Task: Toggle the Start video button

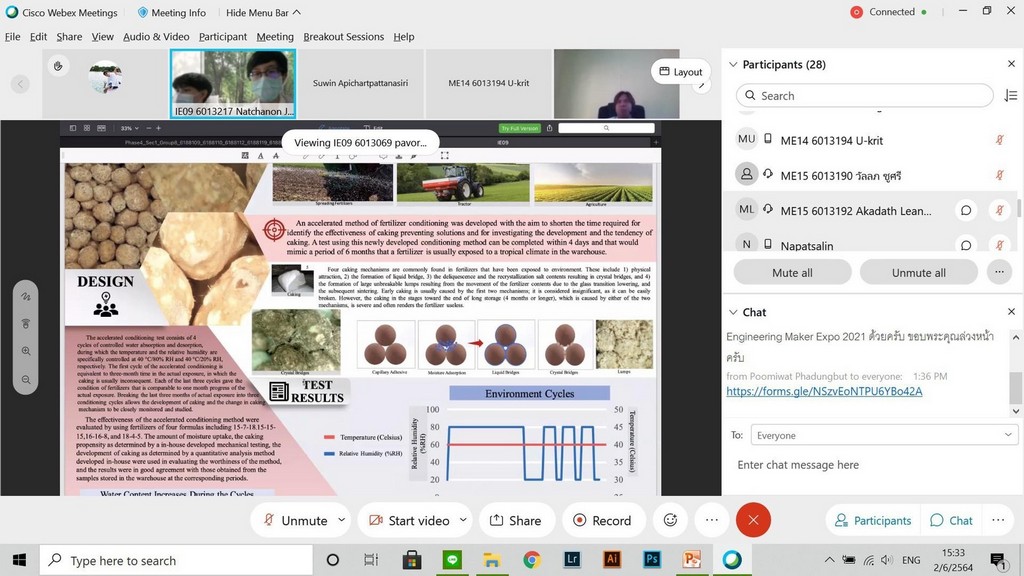Action: 408,520
